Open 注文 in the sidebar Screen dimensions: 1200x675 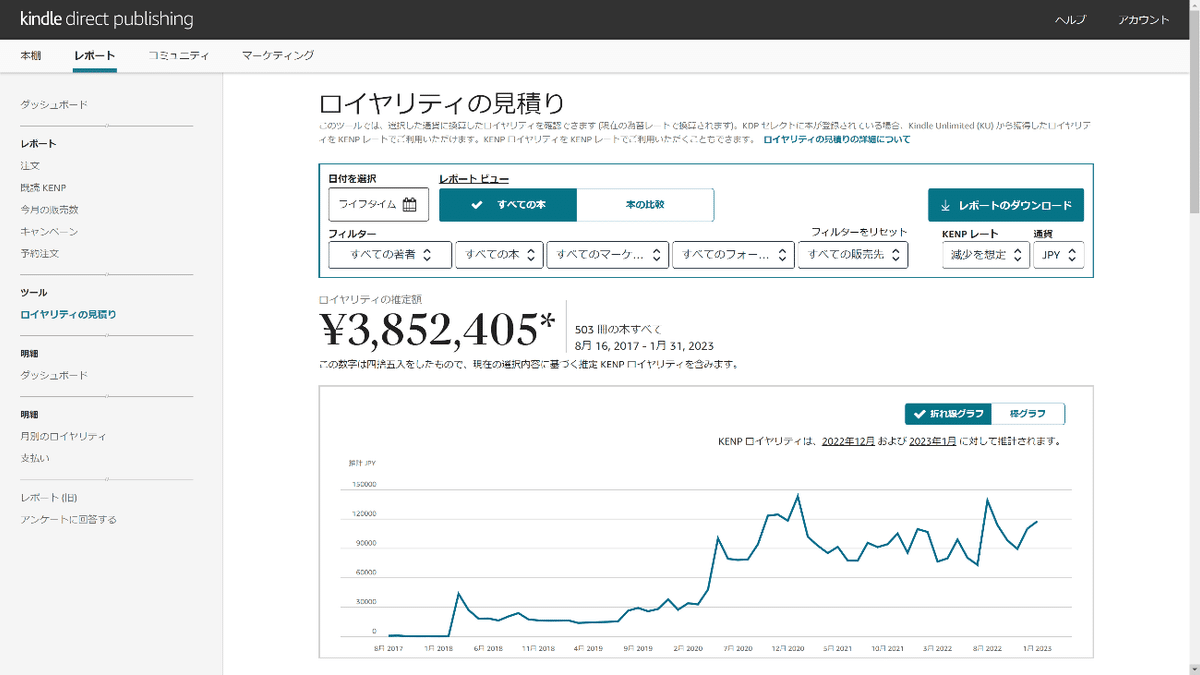point(30,166)
